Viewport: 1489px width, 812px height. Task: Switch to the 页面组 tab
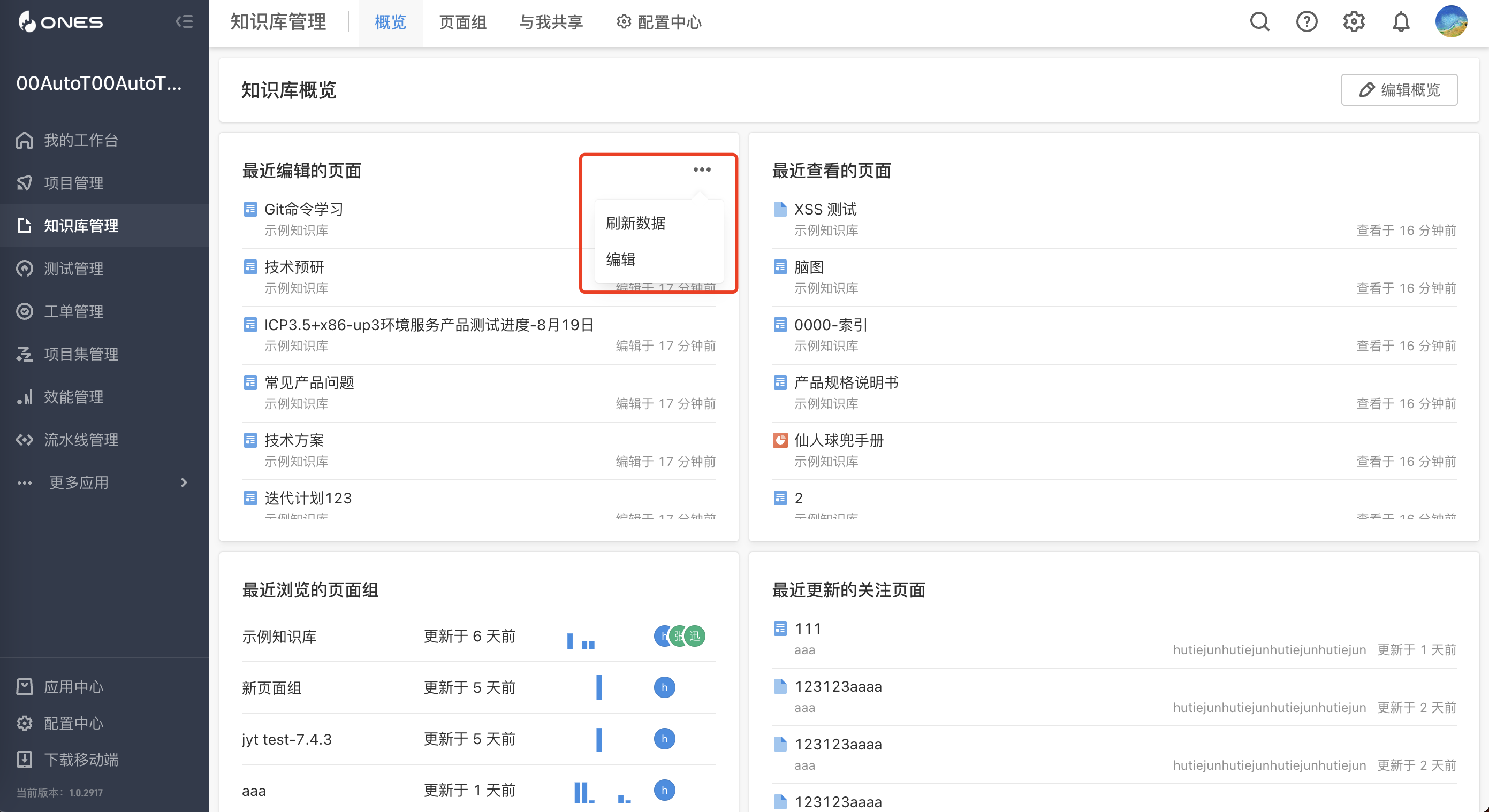point(462,22)
